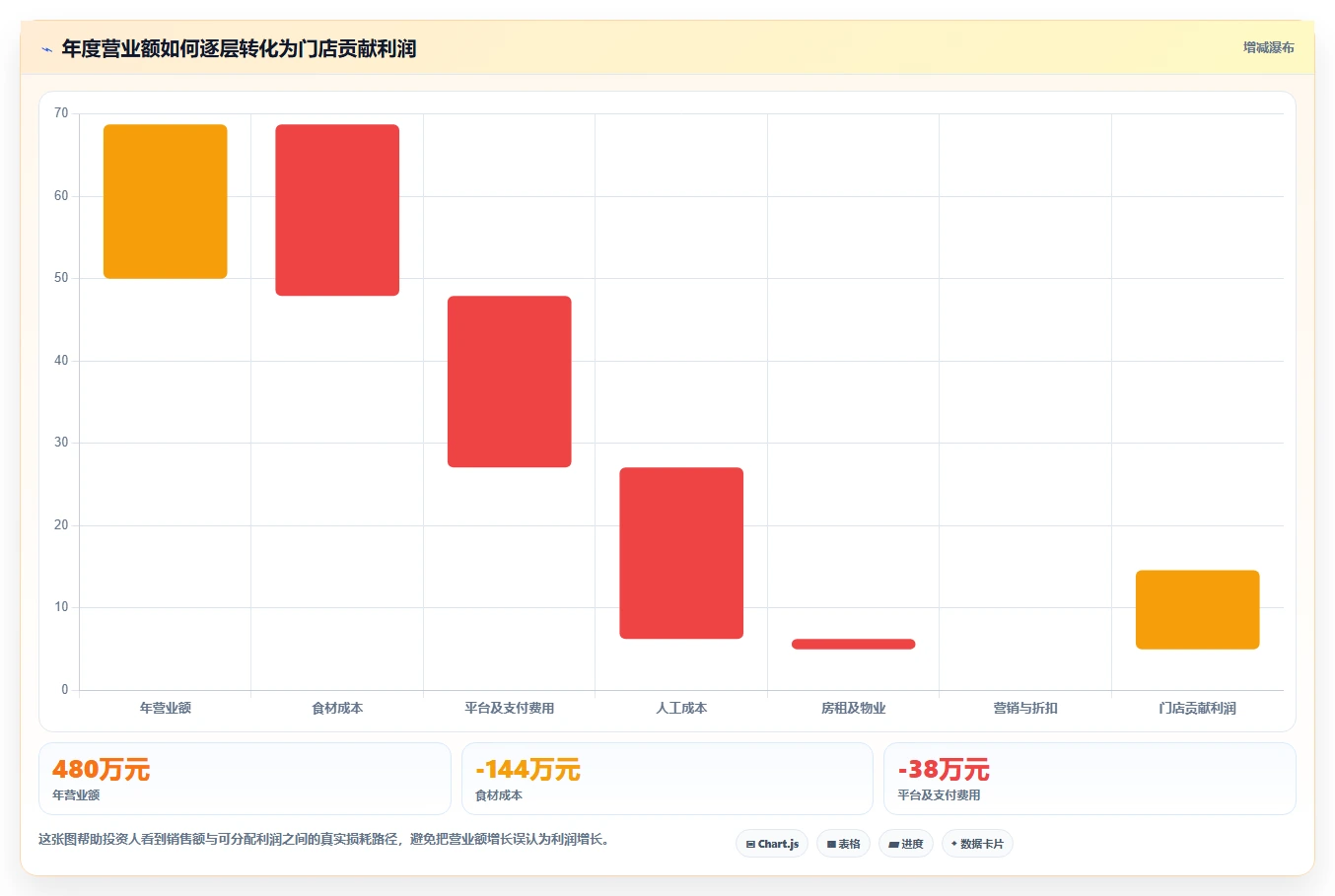
Task: Click the orange 门店贡献利润 bar
Action: [1198, 609]
